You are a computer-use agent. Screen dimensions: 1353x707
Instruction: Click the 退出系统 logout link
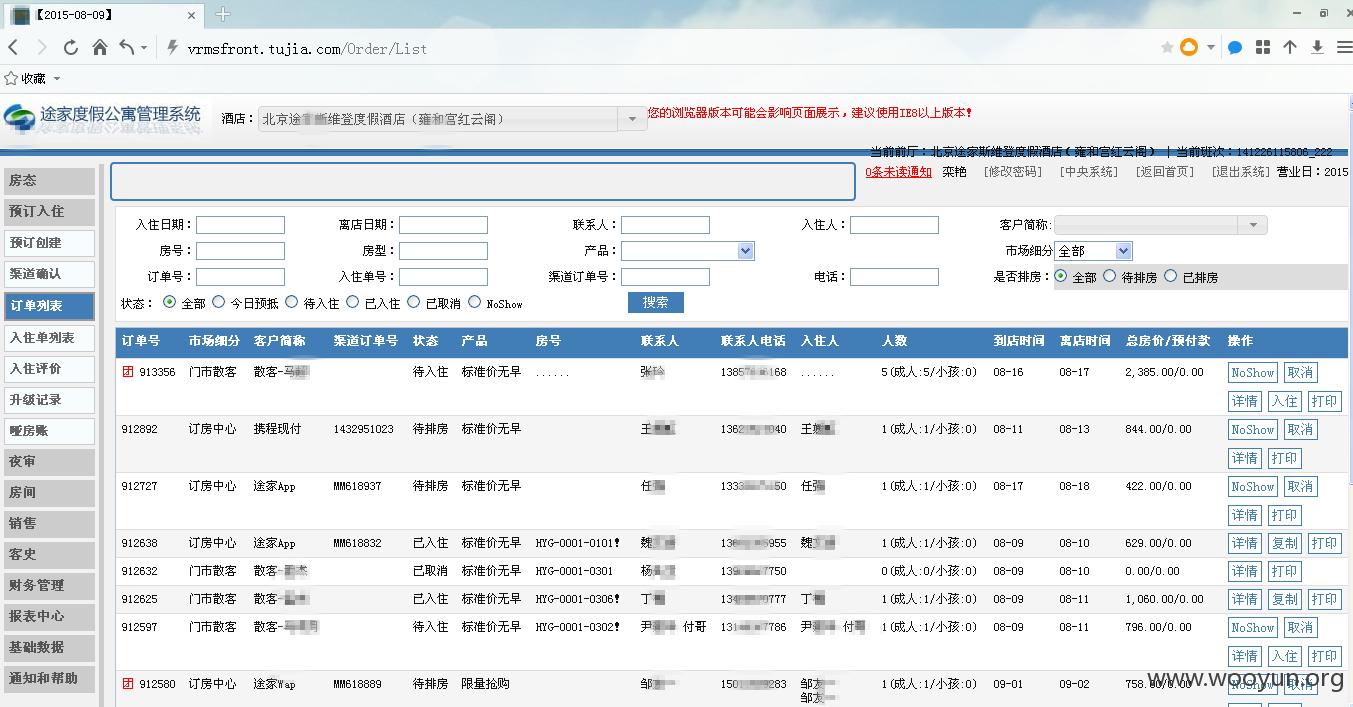coord(1240,172)
